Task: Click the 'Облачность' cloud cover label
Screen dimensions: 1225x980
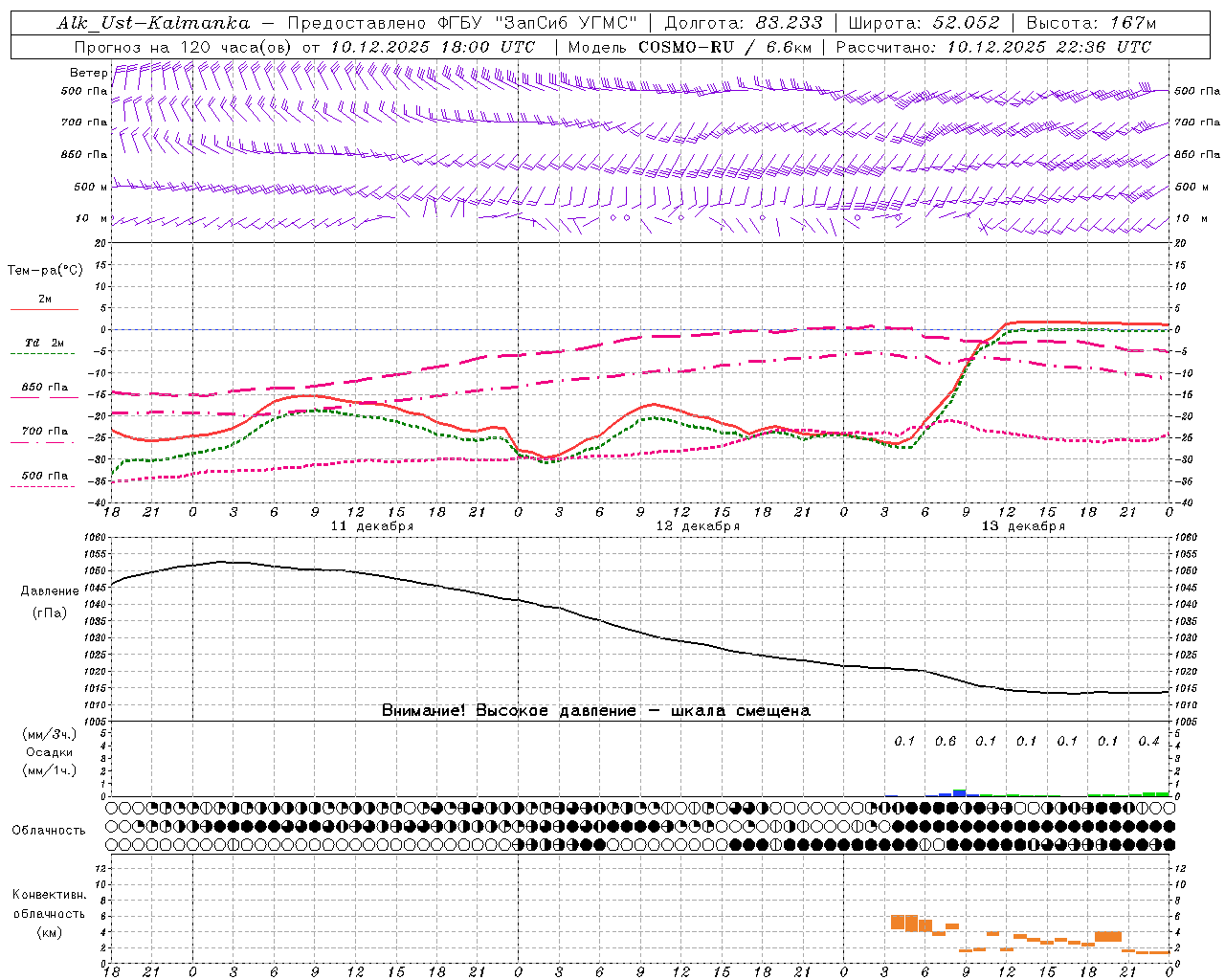Action: click(49, 830)
